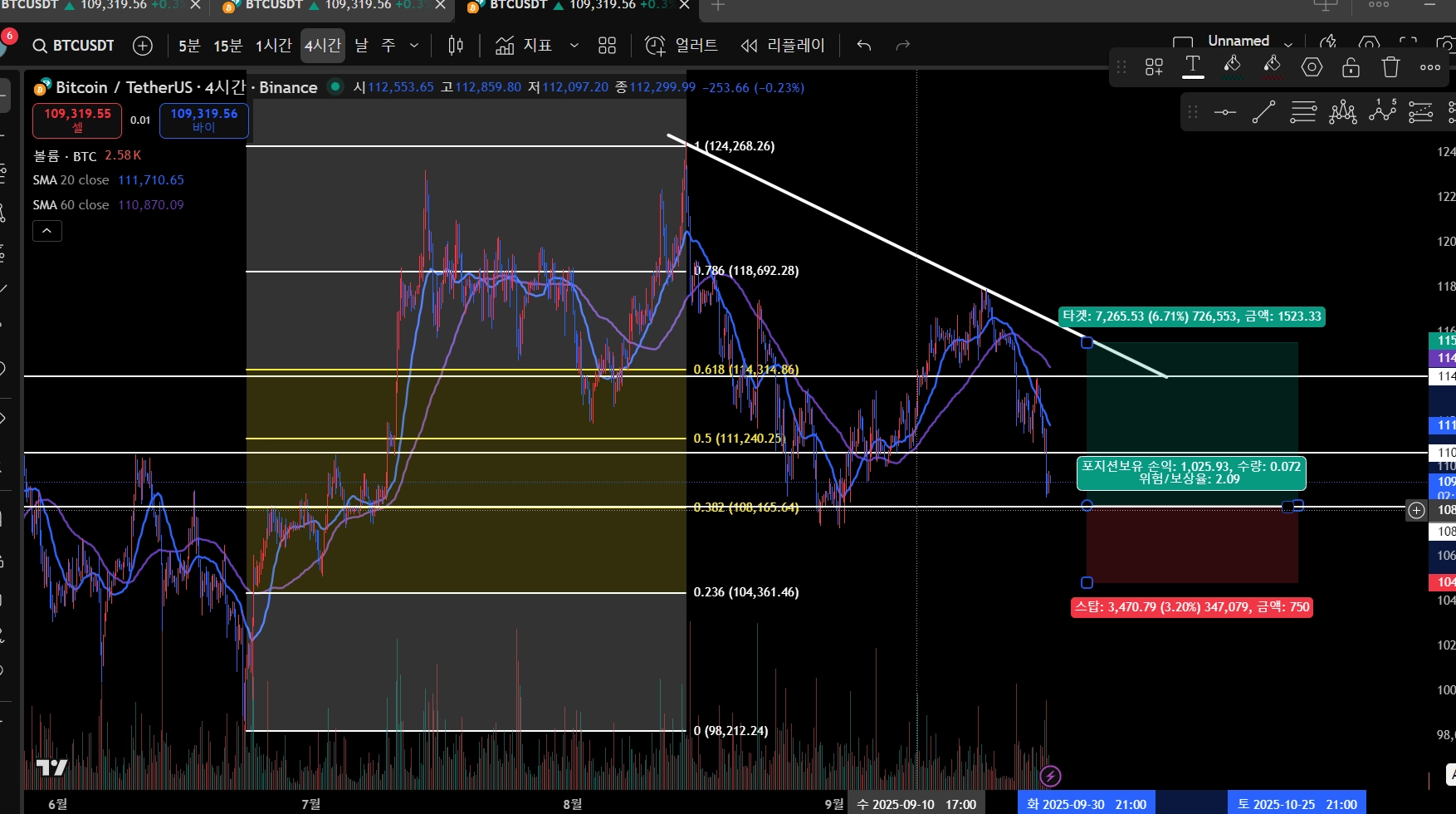Switch to the 1시간 timeframe

273,46
